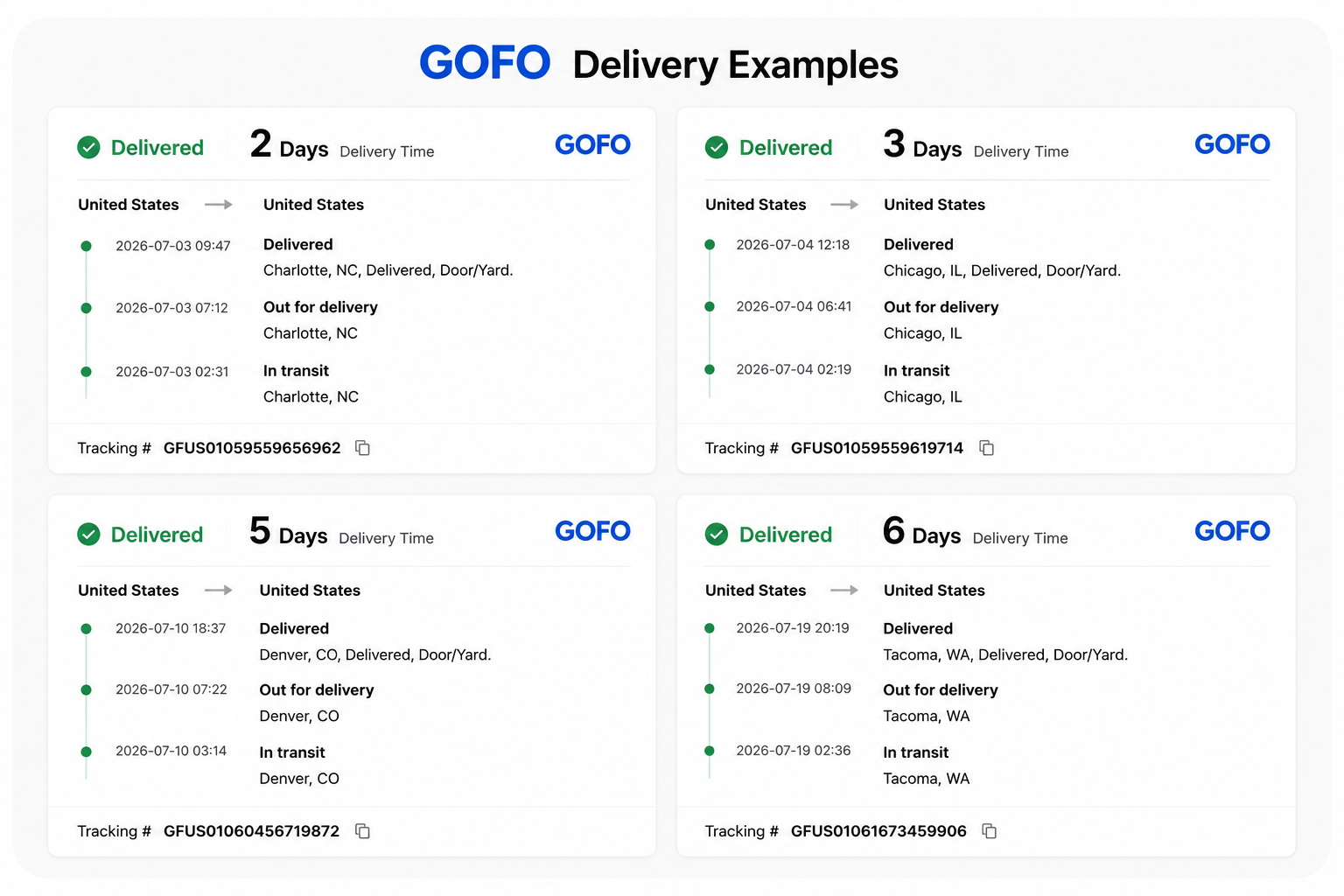Screen dimensions: 1344x896
Task: Click the "3 Days" delivery time text
Action: coord(922,145)
